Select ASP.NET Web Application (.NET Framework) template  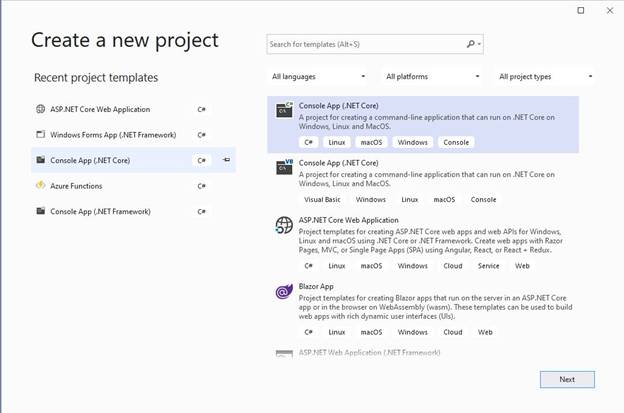click(369, 353)
